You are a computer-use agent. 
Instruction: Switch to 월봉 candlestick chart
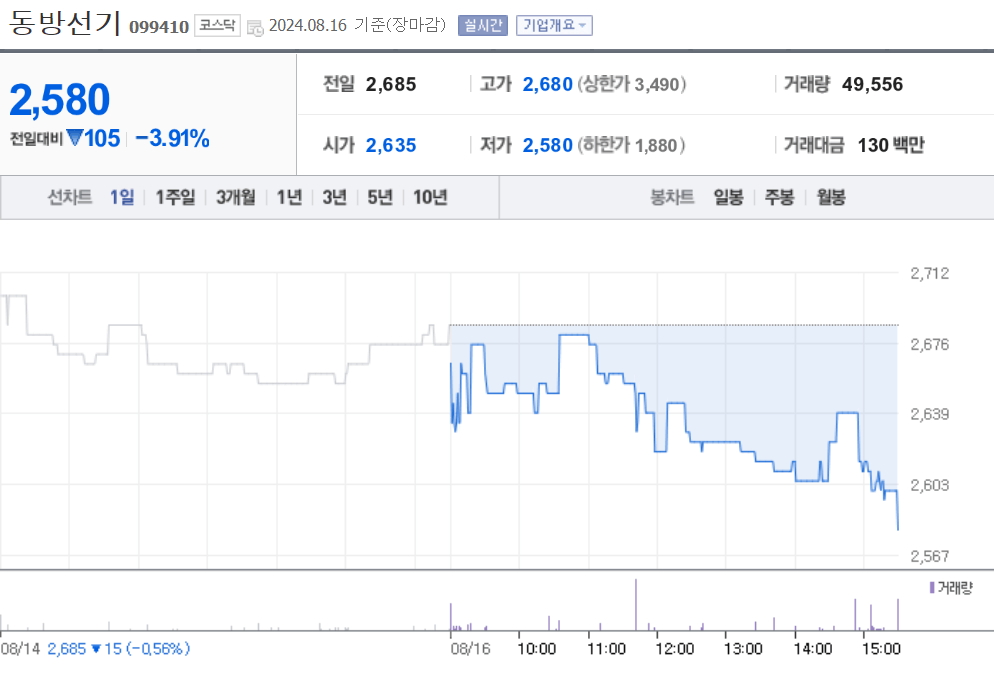point(831,197)
